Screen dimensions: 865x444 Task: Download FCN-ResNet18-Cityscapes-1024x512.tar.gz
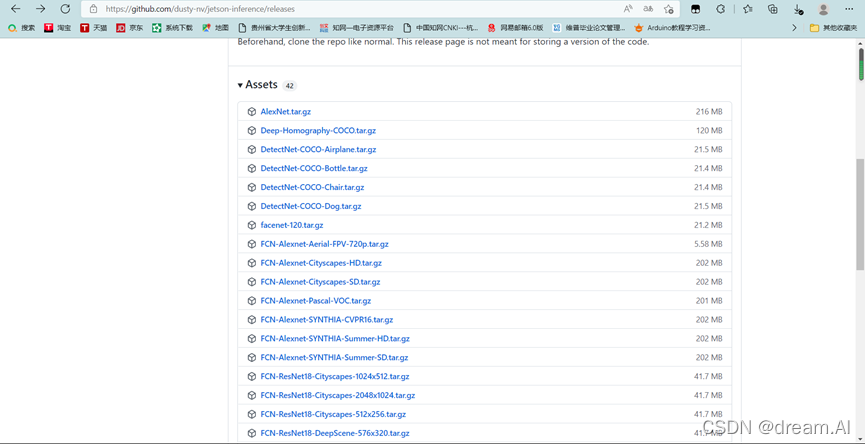(335, 376)
